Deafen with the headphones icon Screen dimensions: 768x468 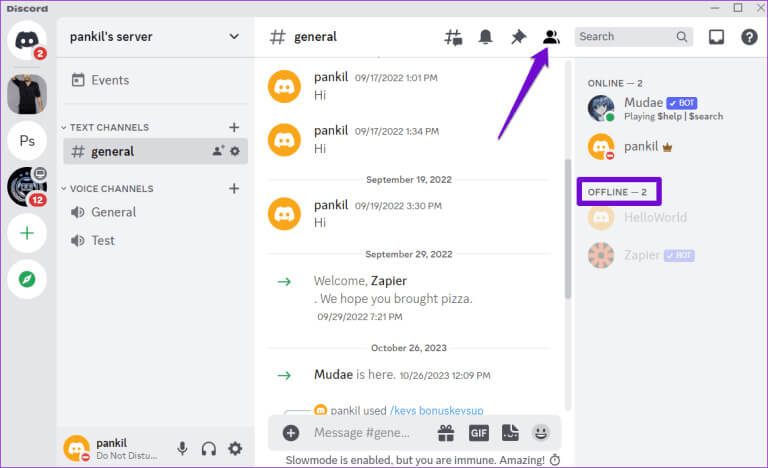(x=209, y=448)
